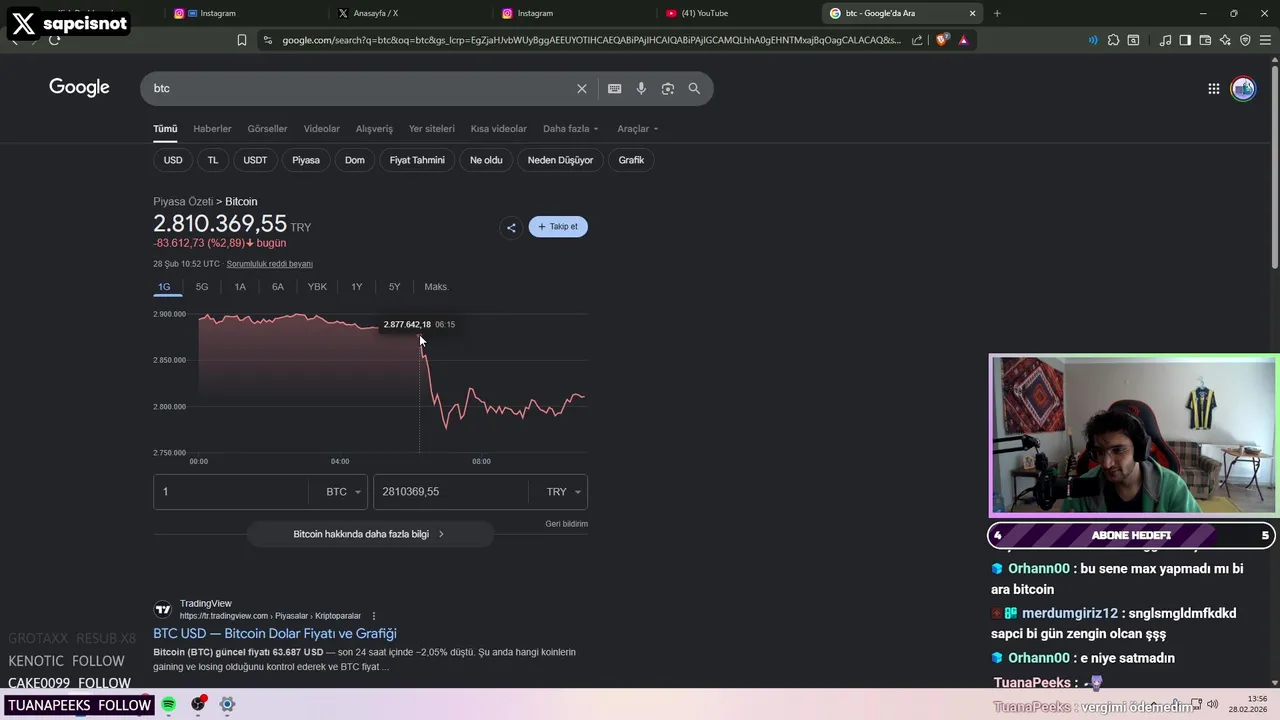
Task: Open the Google apps grid
Action: point(1214,89)
